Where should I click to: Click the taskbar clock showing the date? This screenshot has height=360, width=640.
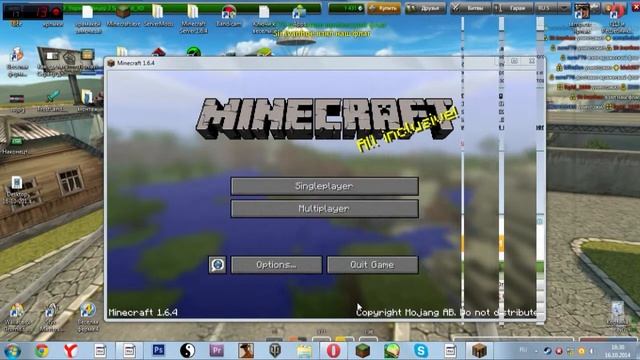(x=618, y=351)
